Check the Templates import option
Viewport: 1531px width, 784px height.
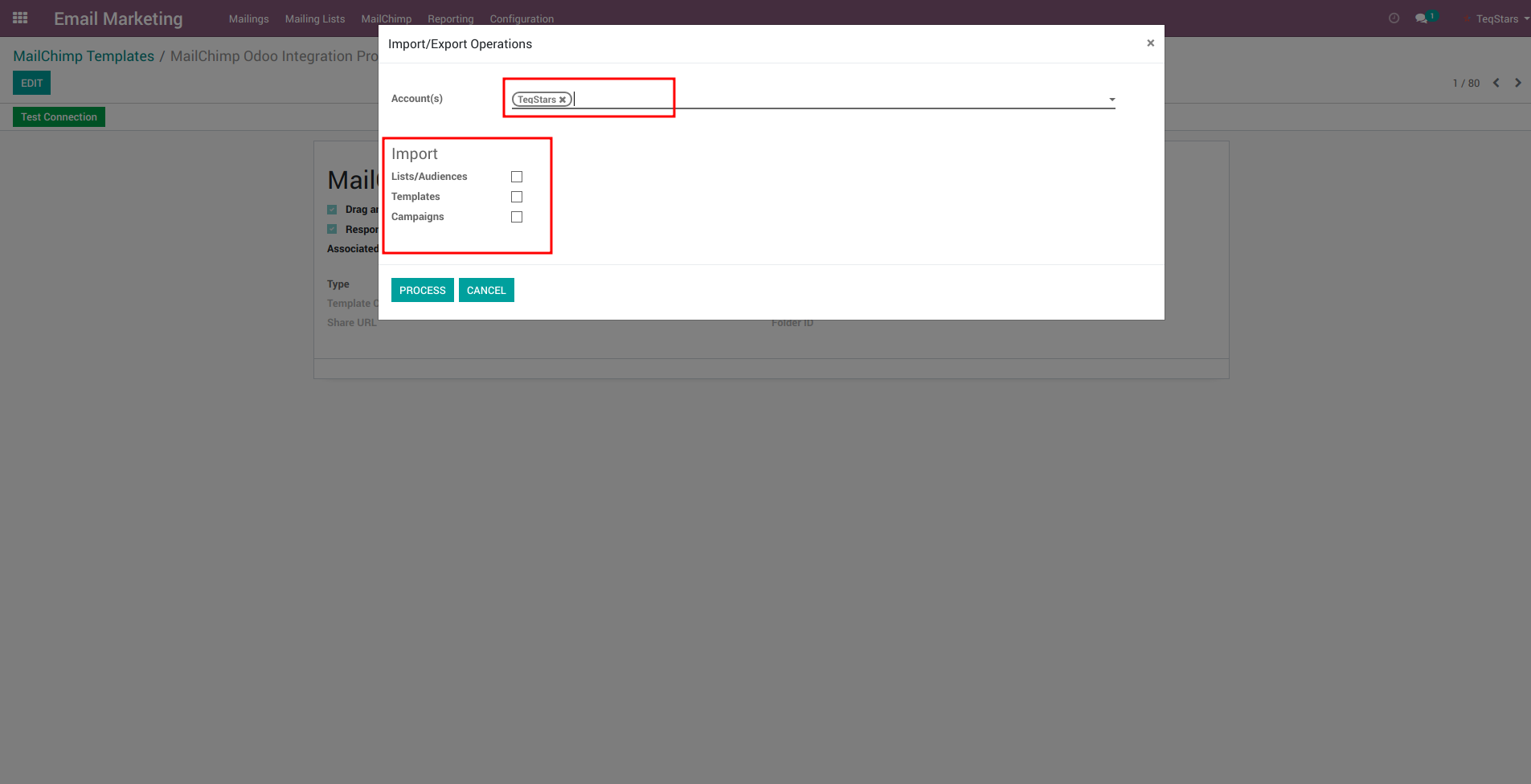[x=517, y=197]
